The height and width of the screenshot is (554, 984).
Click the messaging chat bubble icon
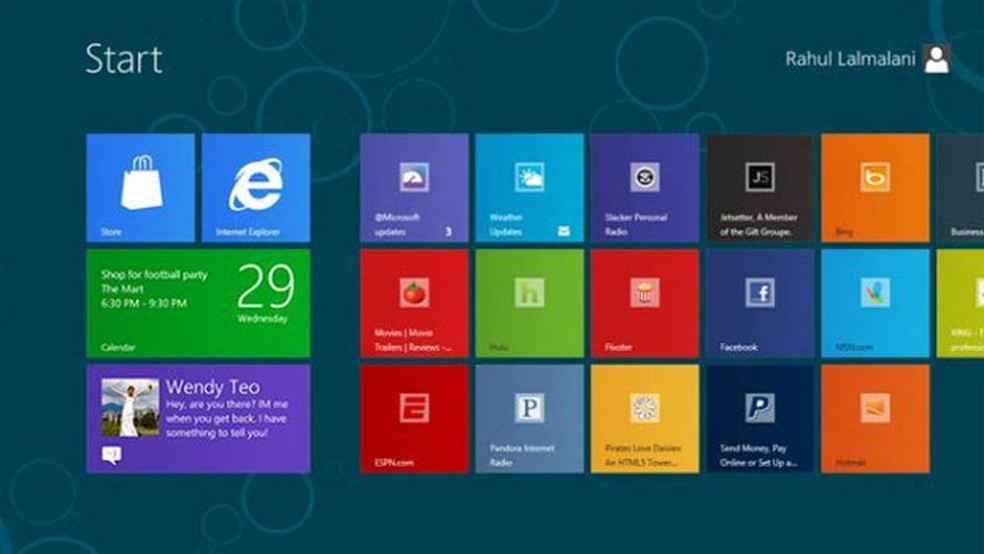[x=112, y=455]
